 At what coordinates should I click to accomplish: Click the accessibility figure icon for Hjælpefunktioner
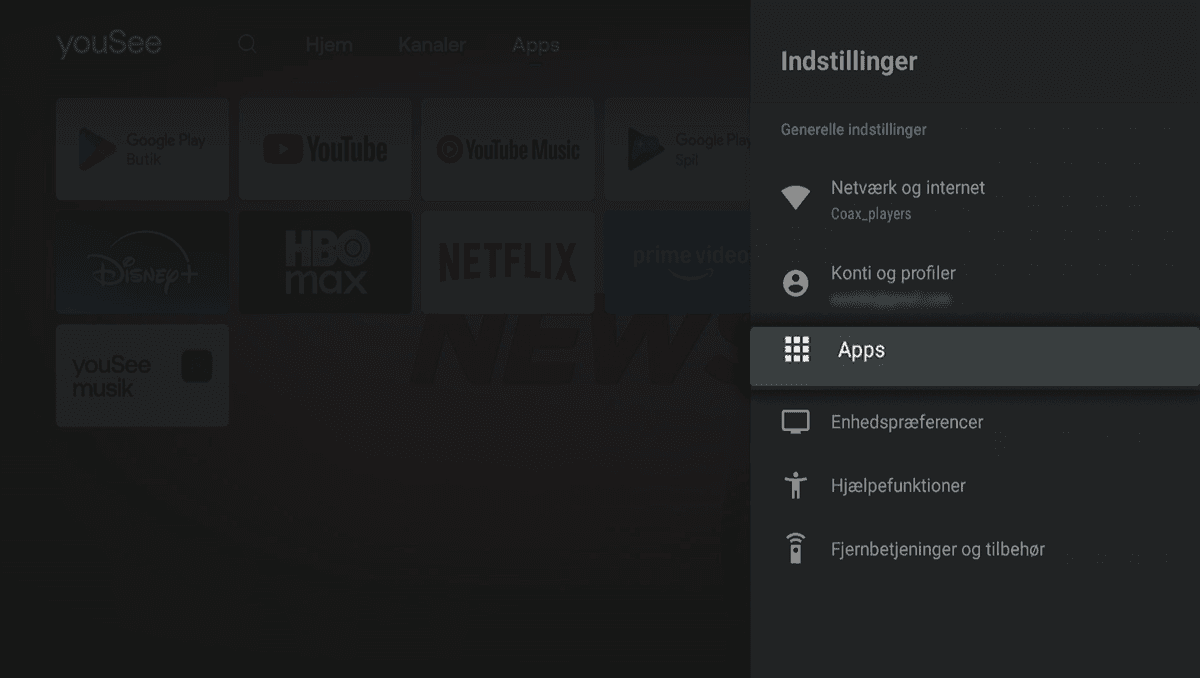tap(795, 485)
